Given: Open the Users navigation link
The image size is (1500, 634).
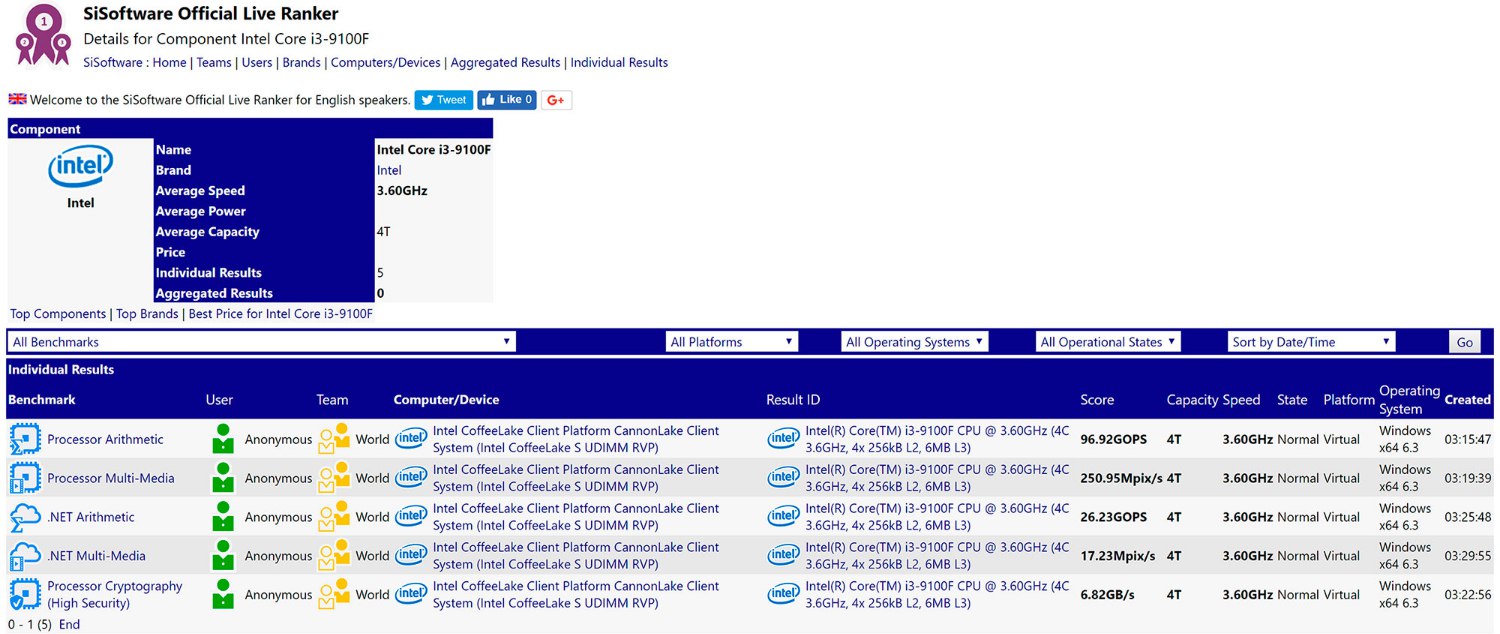Looking at the screenshot, I should [x=257, y=62].
